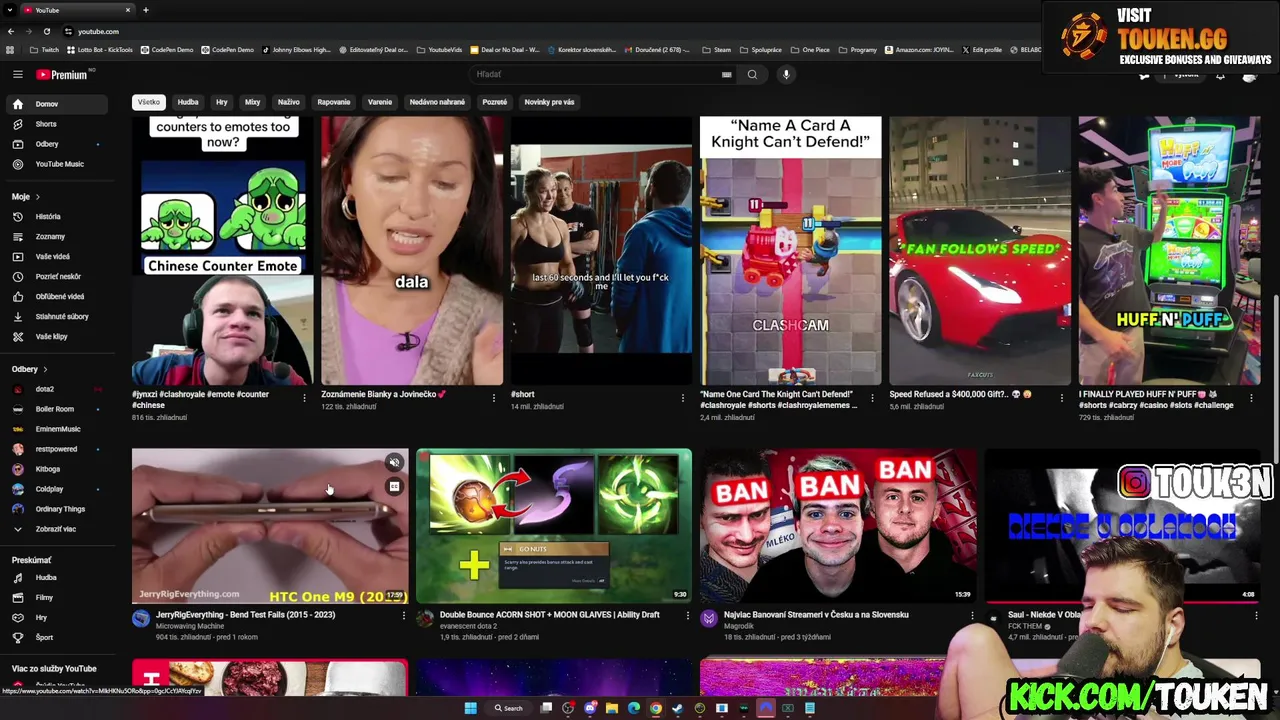Open options for Double Bounce ACORN SHOT video

click(x=687, y=616)
